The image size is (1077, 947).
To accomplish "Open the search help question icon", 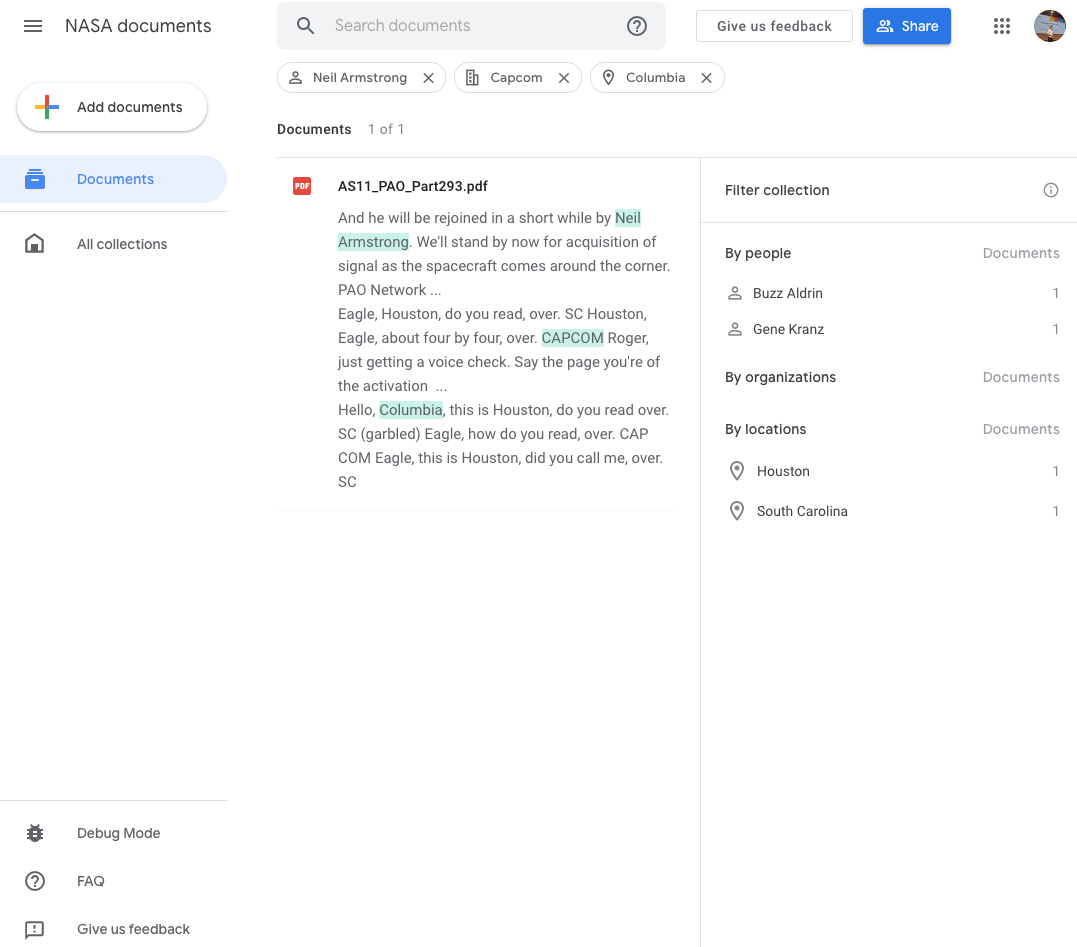I will pos(637,26).
